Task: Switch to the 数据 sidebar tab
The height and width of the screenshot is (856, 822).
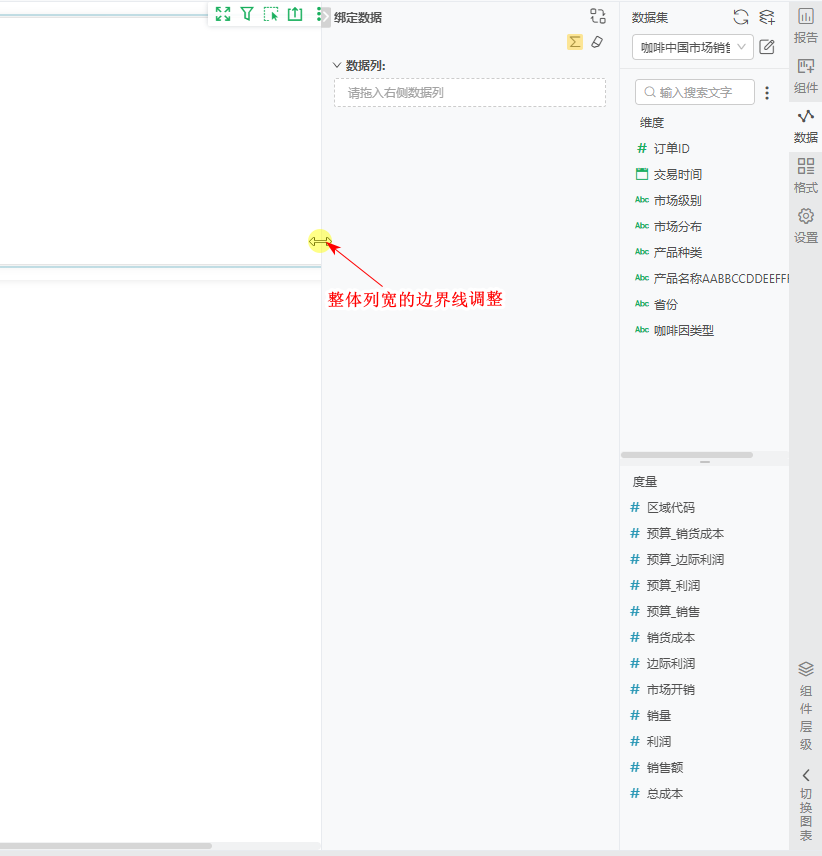Action: (806, 126)
